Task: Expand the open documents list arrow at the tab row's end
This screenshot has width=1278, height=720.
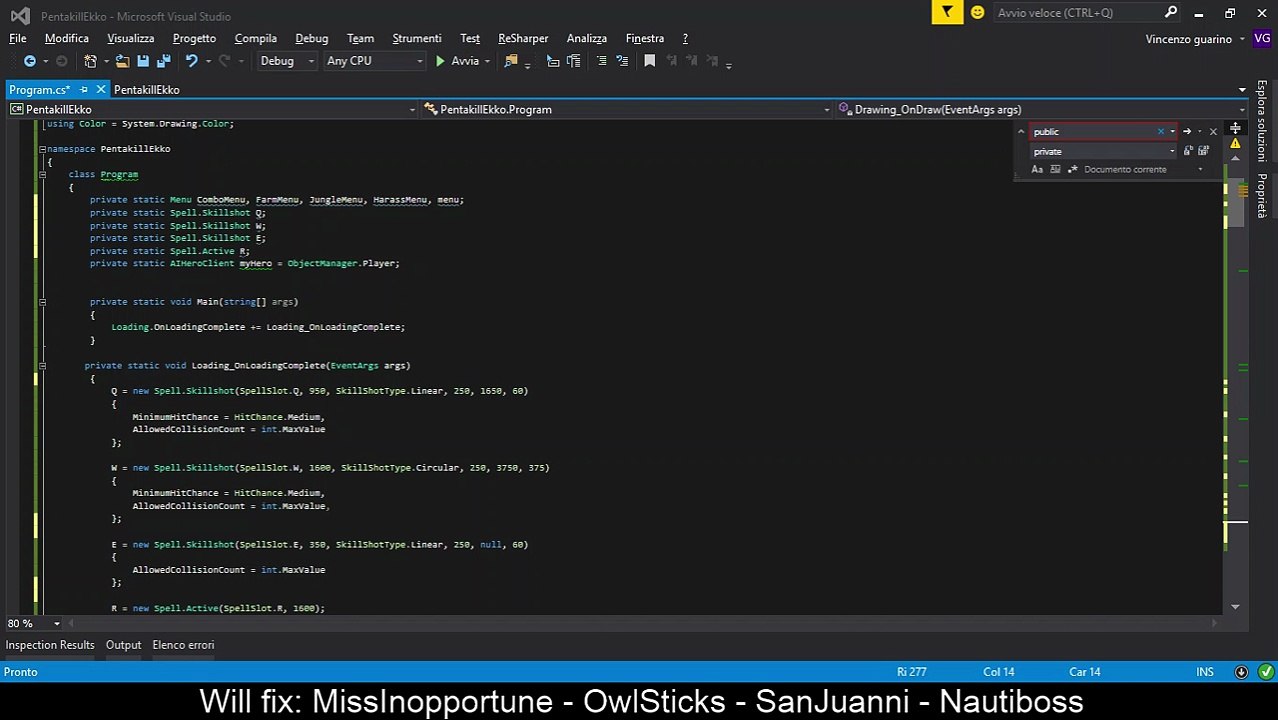Action: tap(1242, 90)
